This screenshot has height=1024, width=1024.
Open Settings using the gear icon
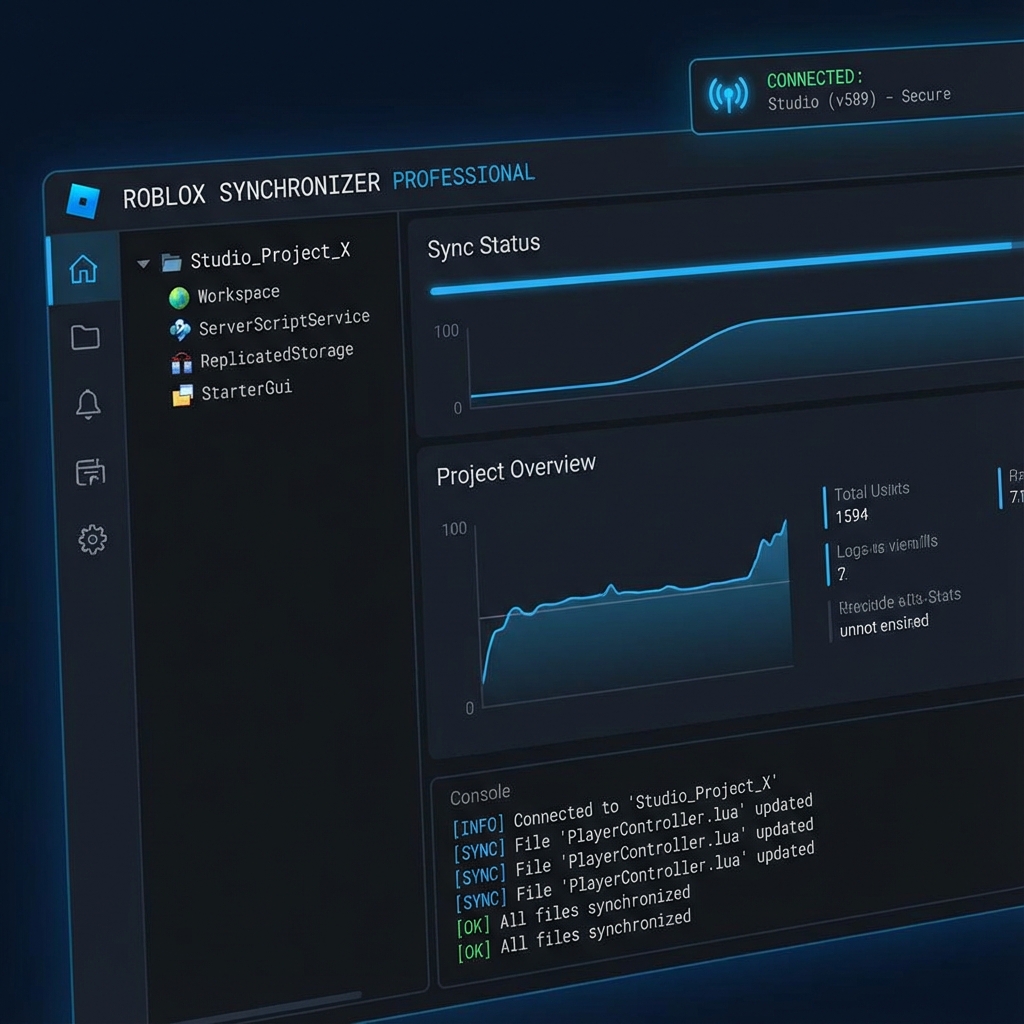91,539
